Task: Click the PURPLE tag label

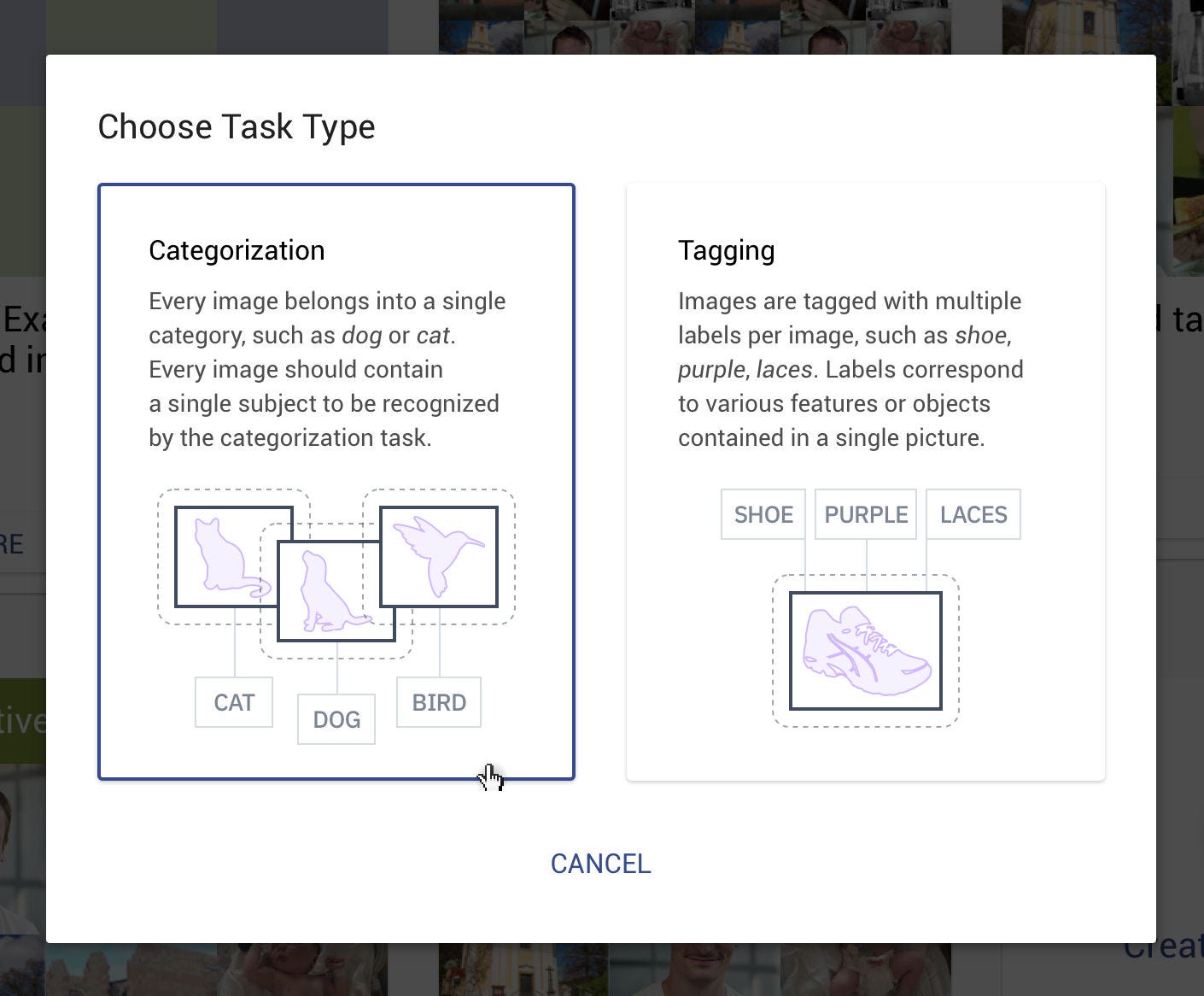Action: (x=866, y=514)
